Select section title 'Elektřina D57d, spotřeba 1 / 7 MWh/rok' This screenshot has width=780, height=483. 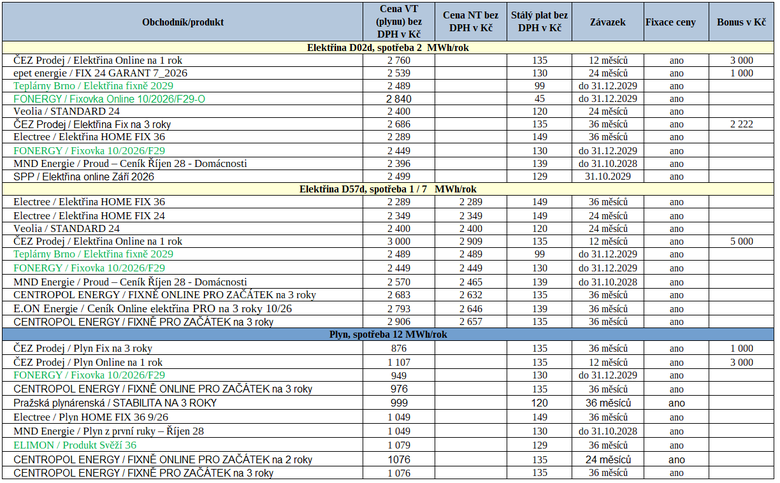pos(388,189)
